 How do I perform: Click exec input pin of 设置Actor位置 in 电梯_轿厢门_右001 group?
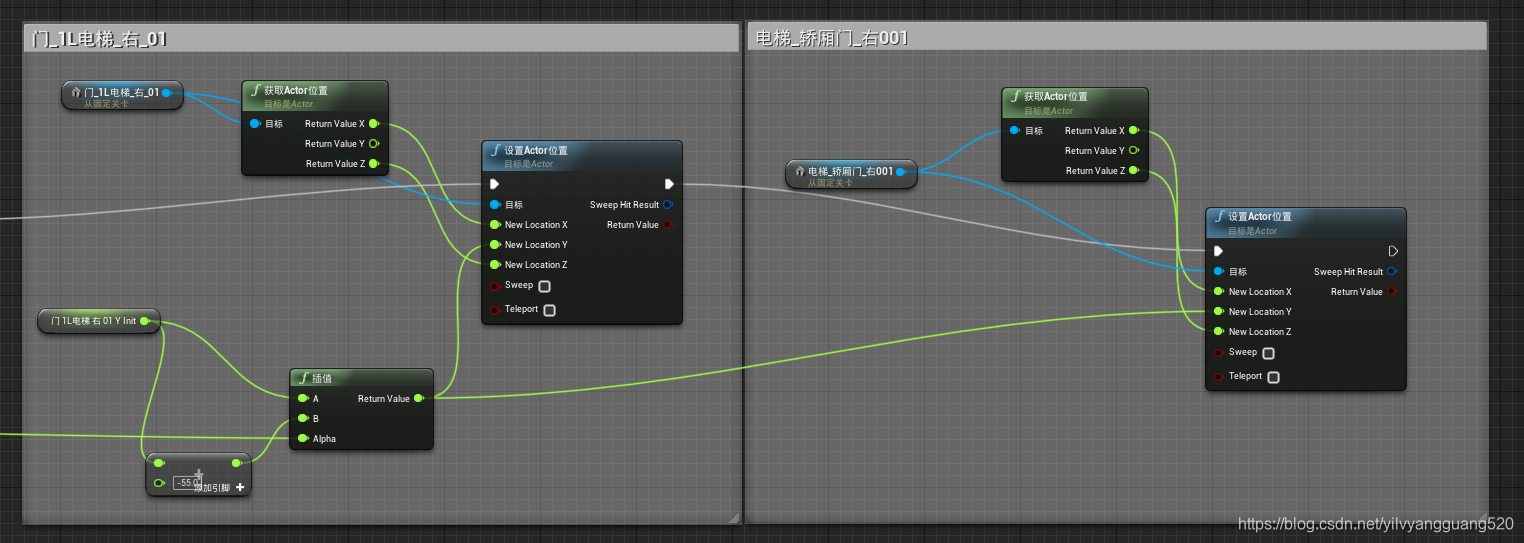click(1219, 251)
